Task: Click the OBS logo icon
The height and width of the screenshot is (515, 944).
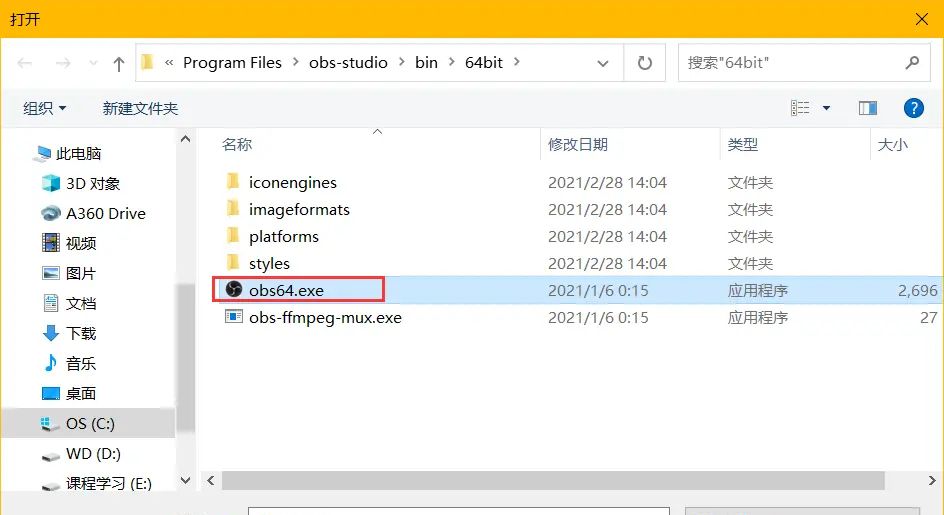Action: [234, 290]
